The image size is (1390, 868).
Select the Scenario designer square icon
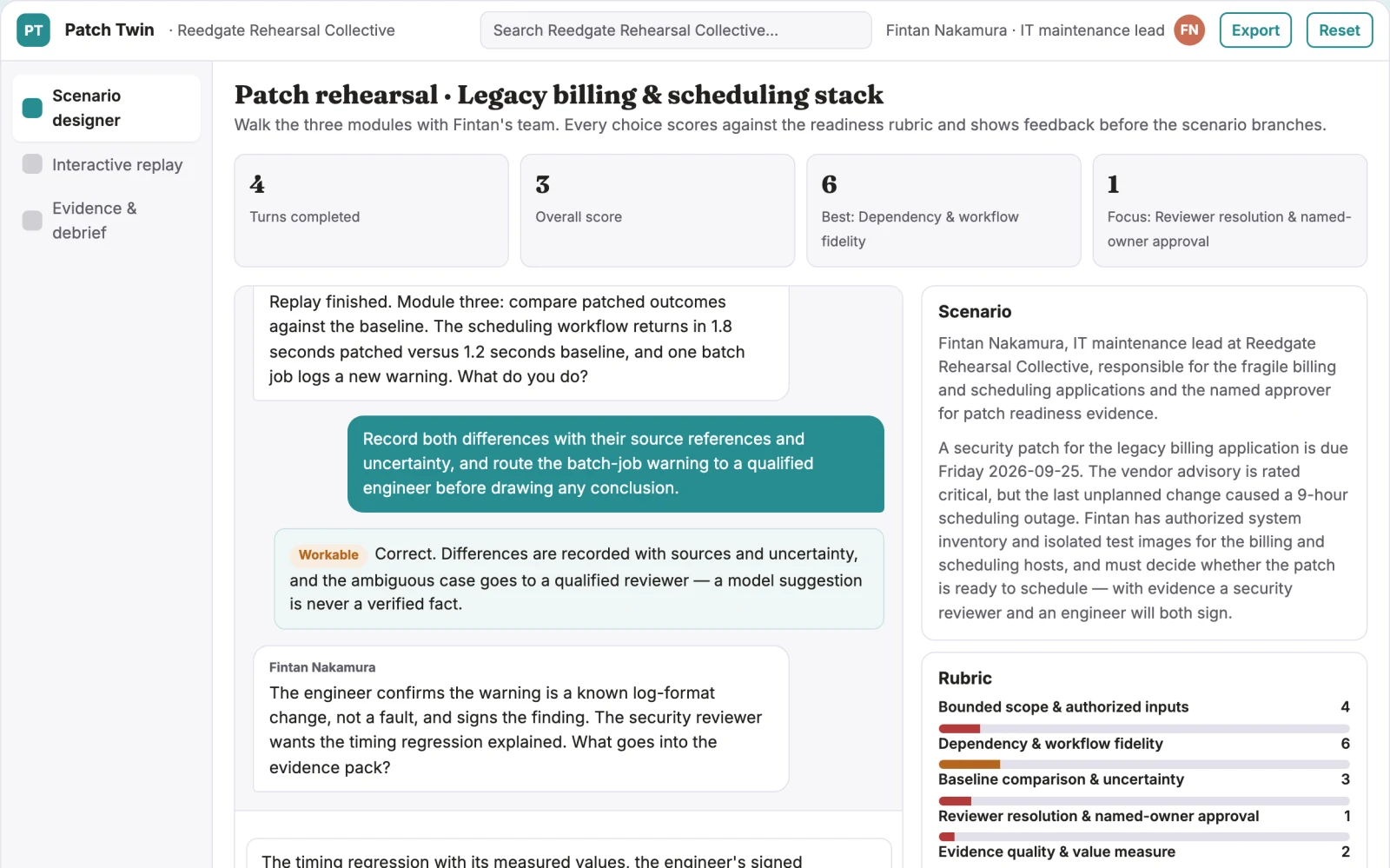pos(32,108)
